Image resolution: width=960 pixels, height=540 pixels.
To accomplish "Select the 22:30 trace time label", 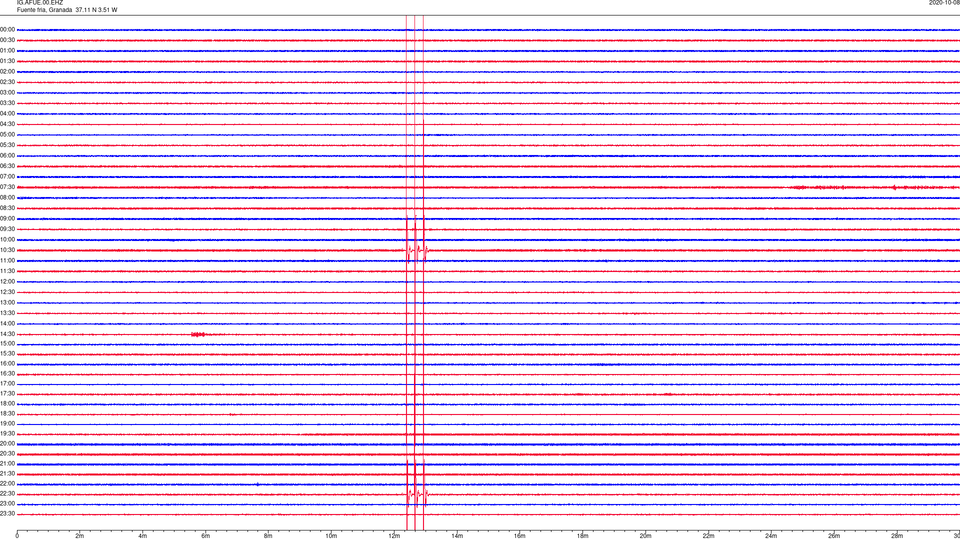I will click(x=7, y=494).
